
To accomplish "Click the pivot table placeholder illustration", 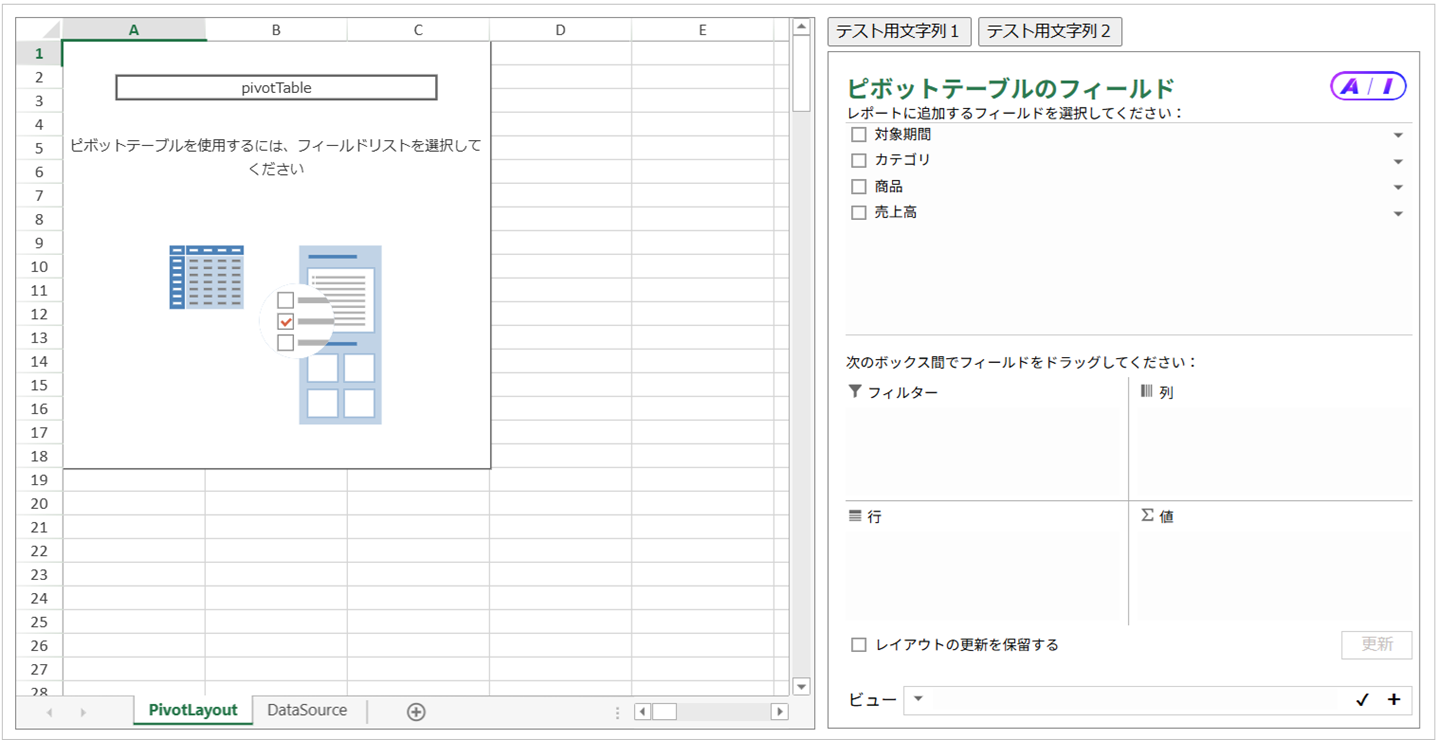I will (x=276, y=334).
